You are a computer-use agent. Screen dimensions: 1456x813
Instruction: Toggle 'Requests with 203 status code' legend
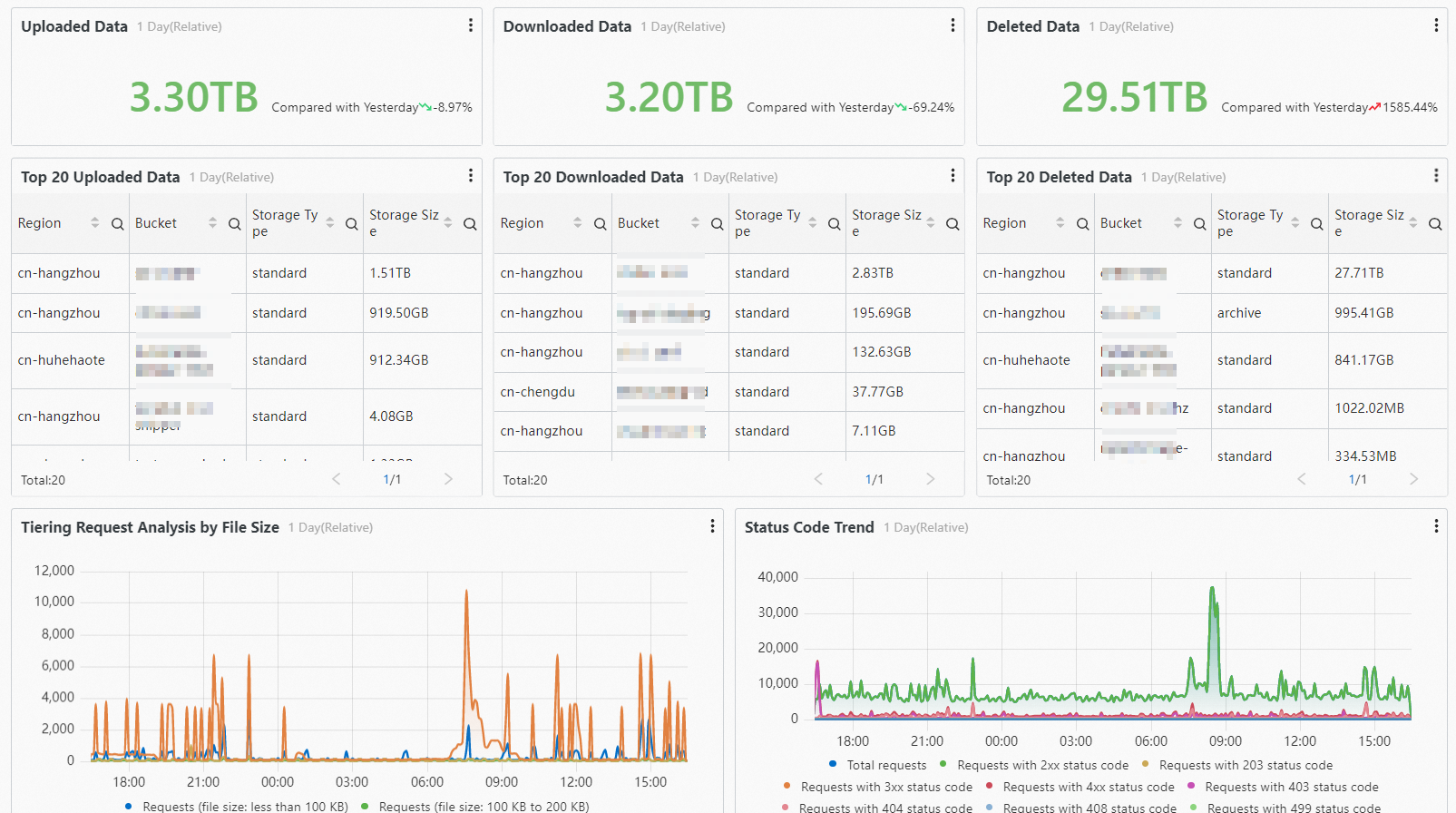pos(1237,765)
